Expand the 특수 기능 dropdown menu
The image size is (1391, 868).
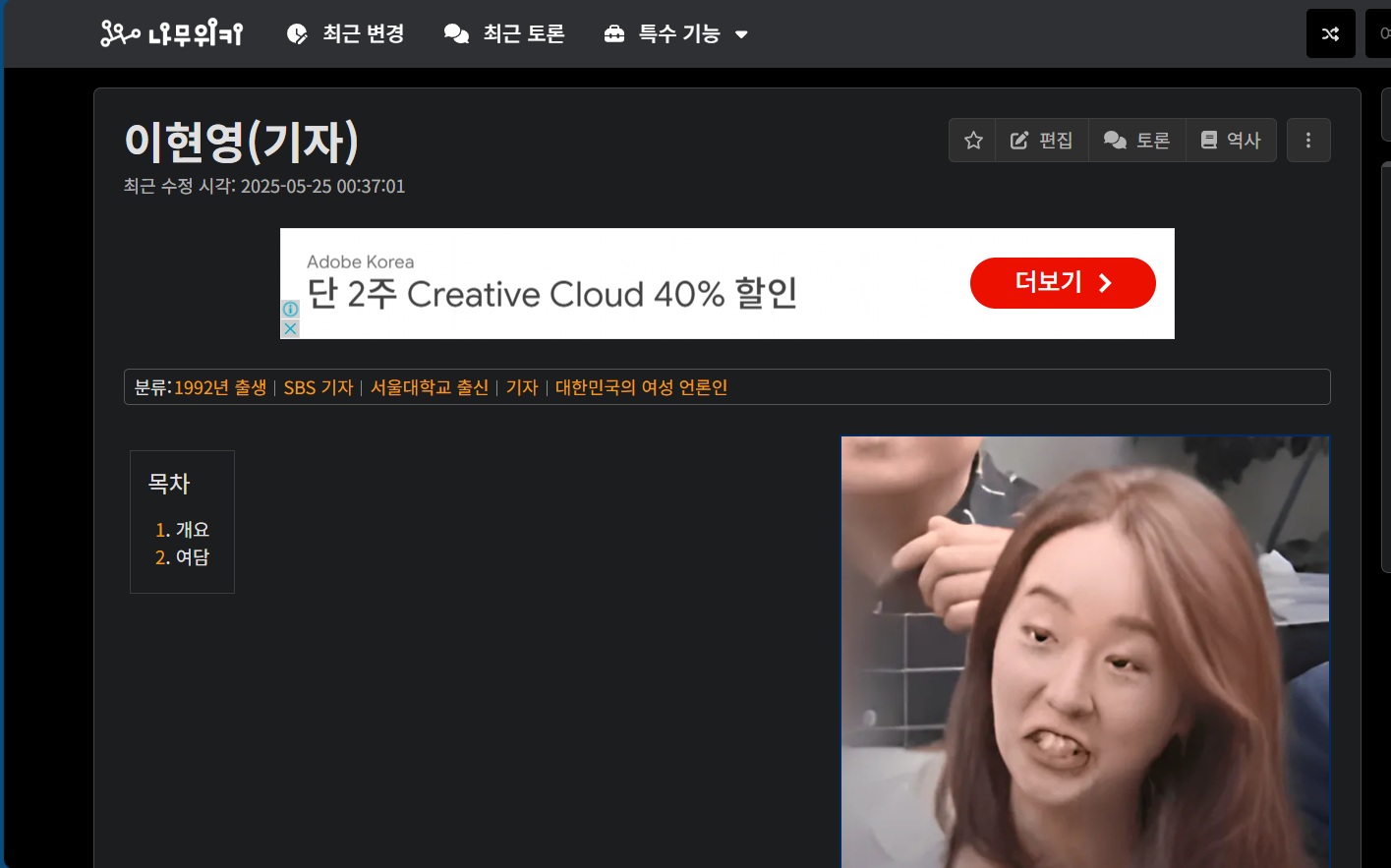click(676, 34)
